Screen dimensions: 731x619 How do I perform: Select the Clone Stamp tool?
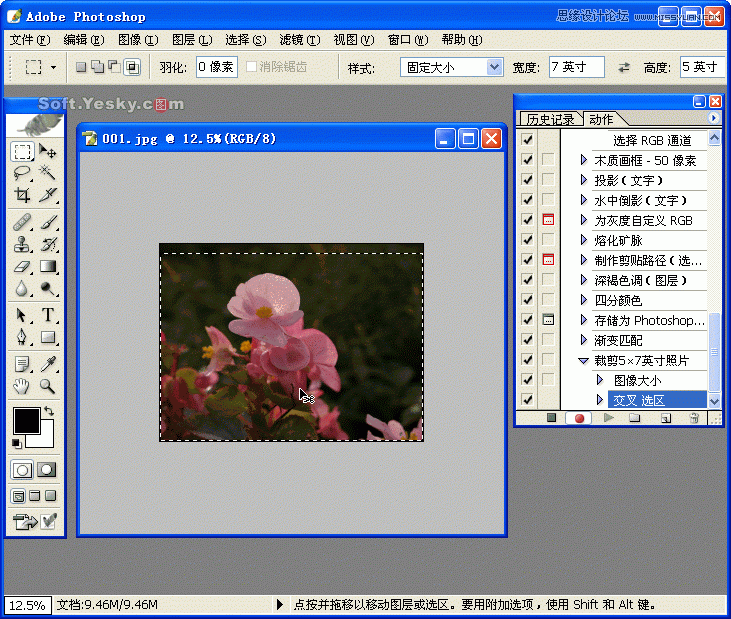point(22,244)
